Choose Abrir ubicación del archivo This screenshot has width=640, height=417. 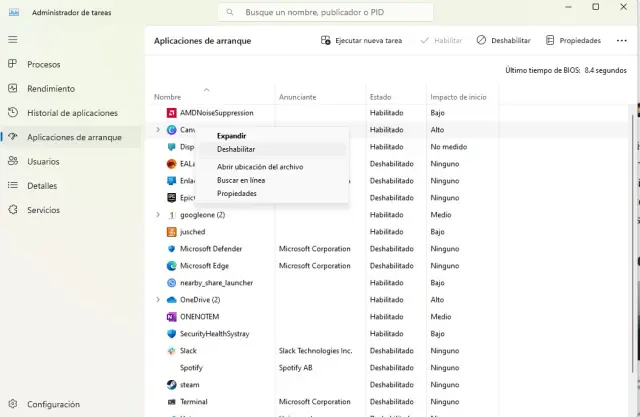click(x=260, y=167)
